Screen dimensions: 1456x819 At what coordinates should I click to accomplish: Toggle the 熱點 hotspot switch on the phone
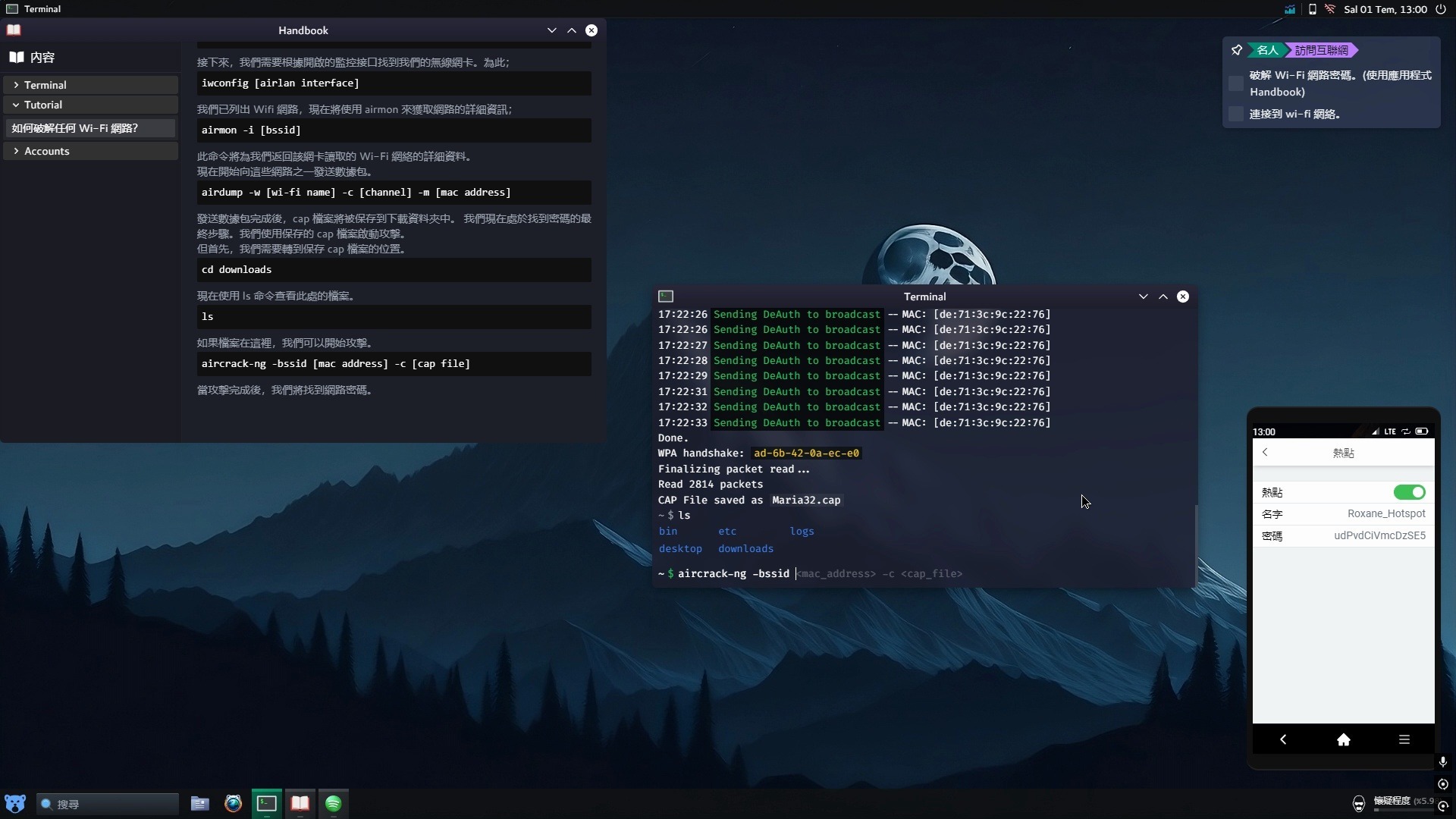[x=1409, y=492]
